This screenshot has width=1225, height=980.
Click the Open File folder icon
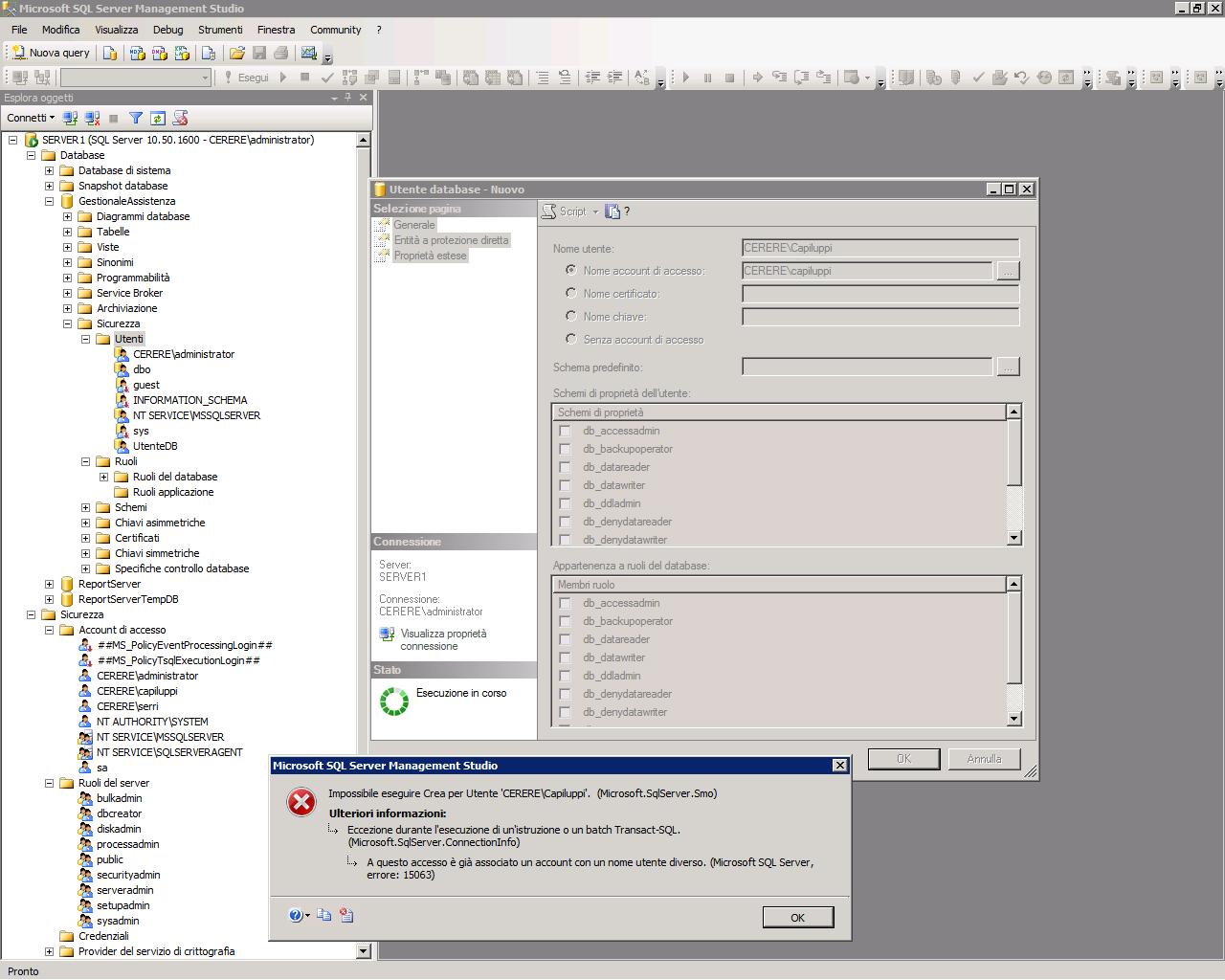pos(236,53)
